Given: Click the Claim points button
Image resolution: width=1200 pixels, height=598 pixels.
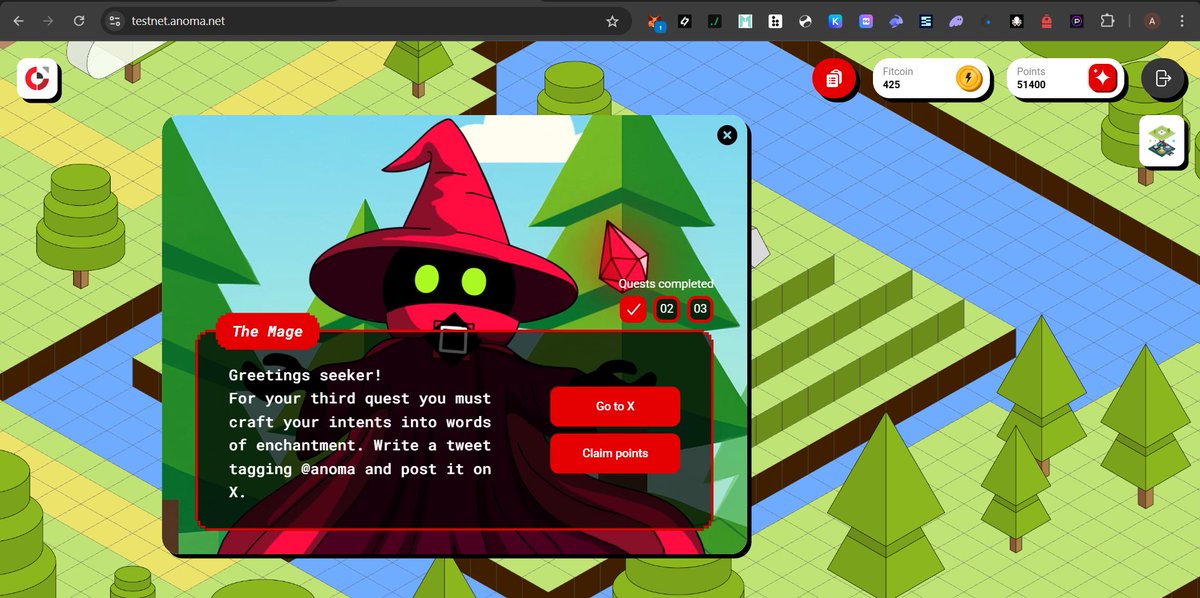Looking at the screenshot, I should (615, 453).
